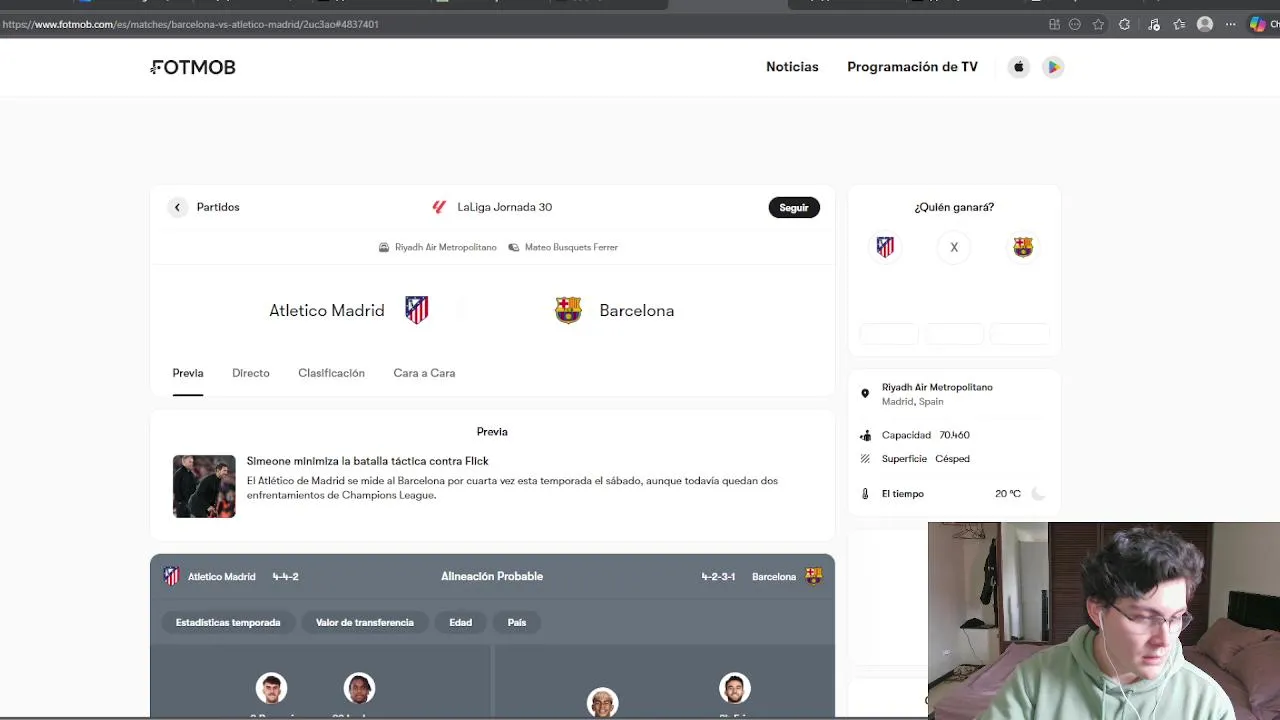Open browser extensions puzzle icon
This screenshot has height=720, width=1280.
point(1124,24)
